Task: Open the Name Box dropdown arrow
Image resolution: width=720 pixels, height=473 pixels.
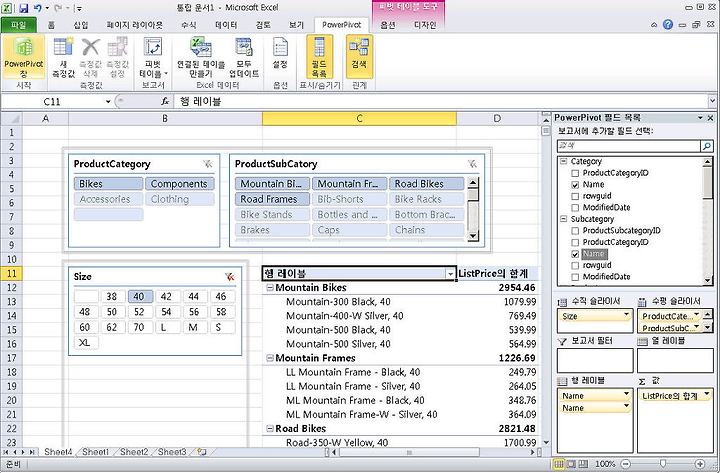Action: coord(108,101)
